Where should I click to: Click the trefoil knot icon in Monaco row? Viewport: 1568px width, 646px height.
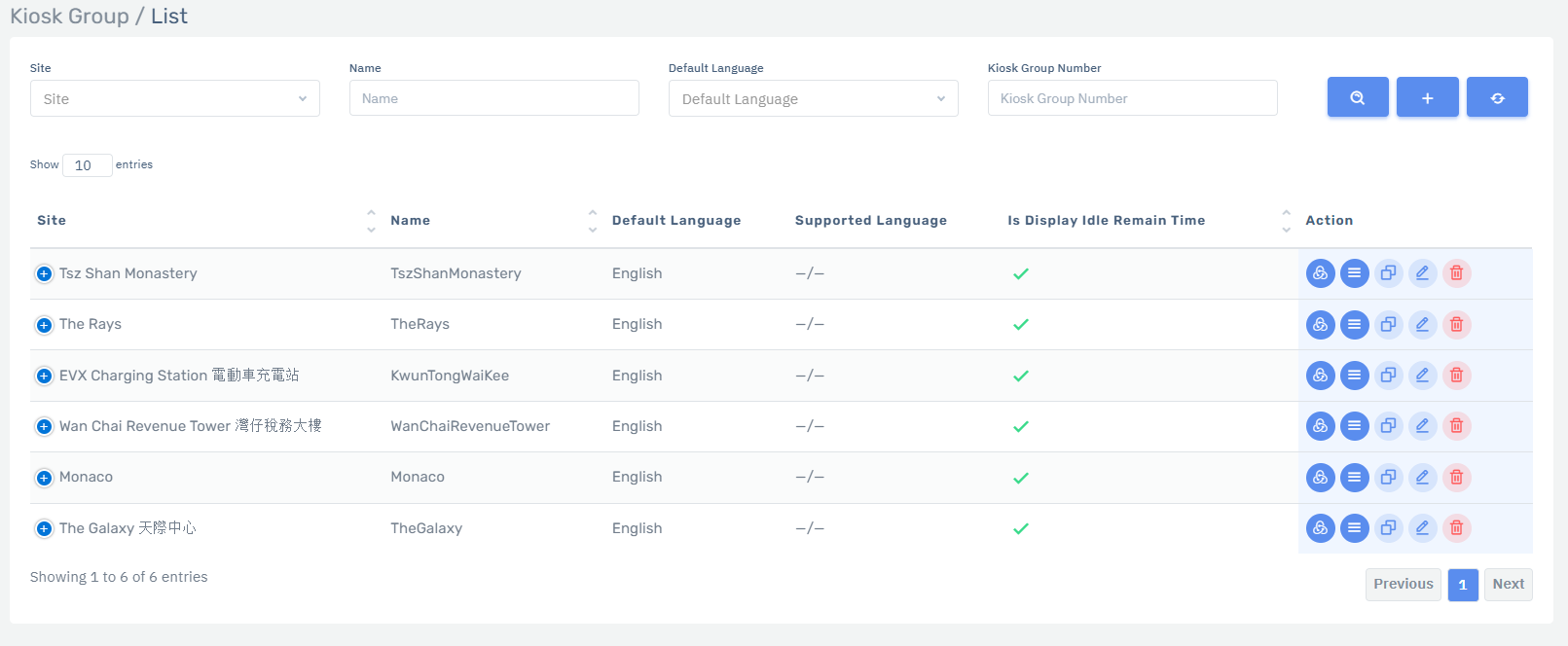pyautogui.click(x=1320, y=478)
